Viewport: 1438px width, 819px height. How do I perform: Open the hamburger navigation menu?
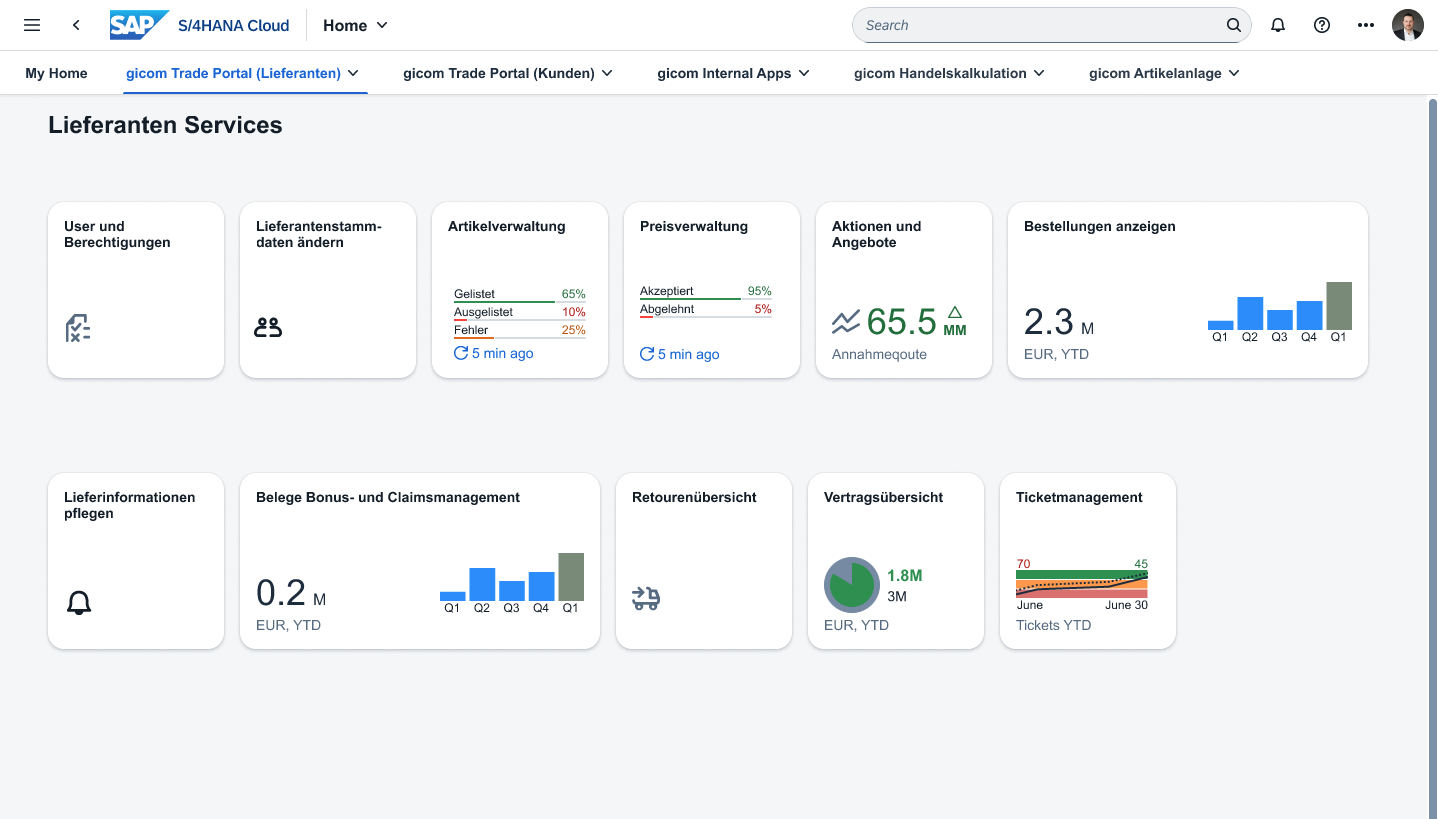point(32,25)
